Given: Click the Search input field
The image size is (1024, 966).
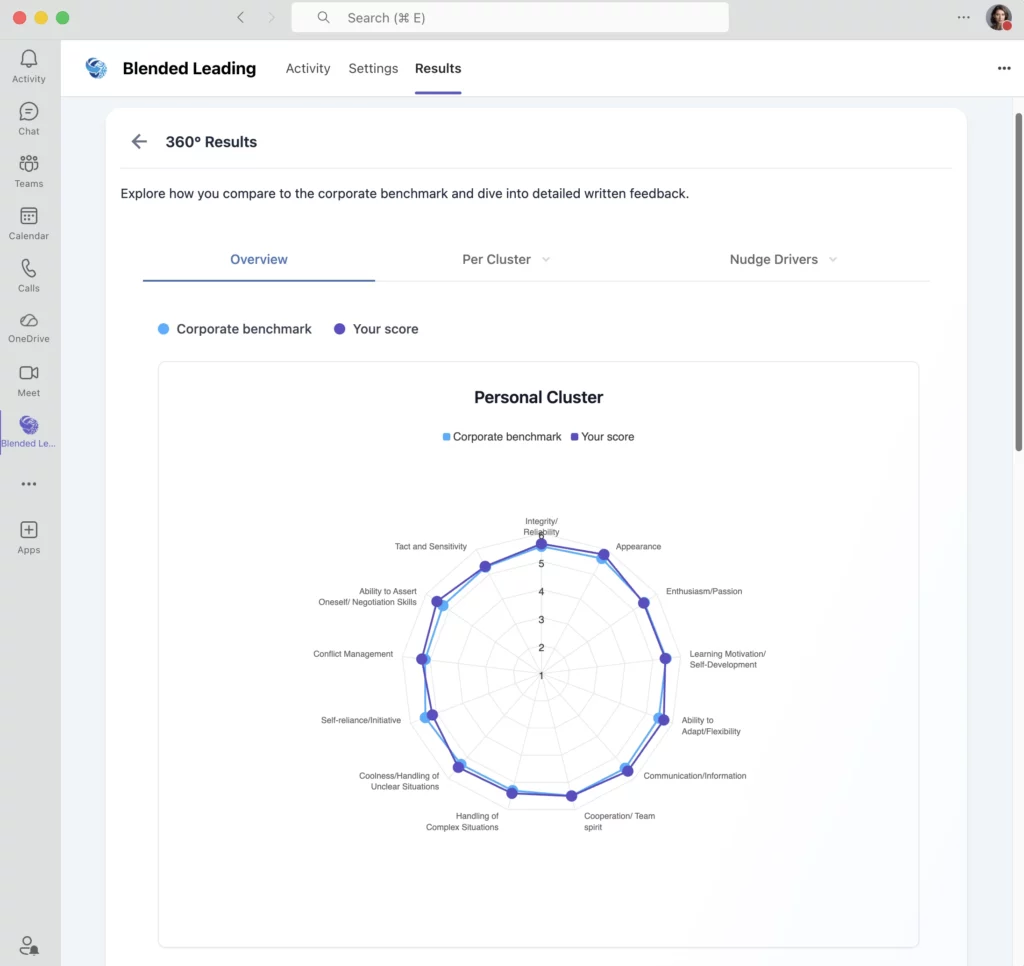Looking at the screenshot, I should (x=510, y=17).
